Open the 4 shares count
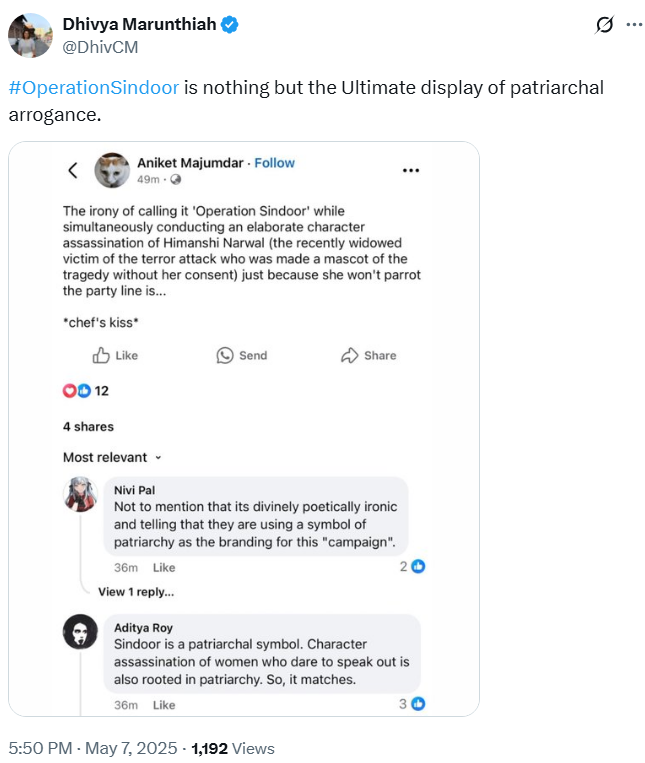This screenshot has height=763, width=645. pyautogui.click(x=88, y=426)
